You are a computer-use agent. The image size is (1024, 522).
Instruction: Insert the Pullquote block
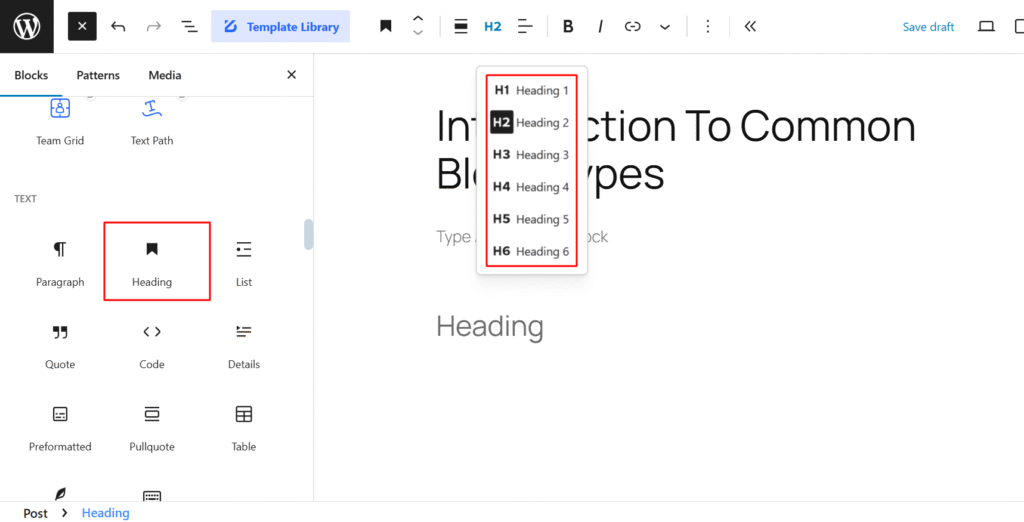point(152,427)
